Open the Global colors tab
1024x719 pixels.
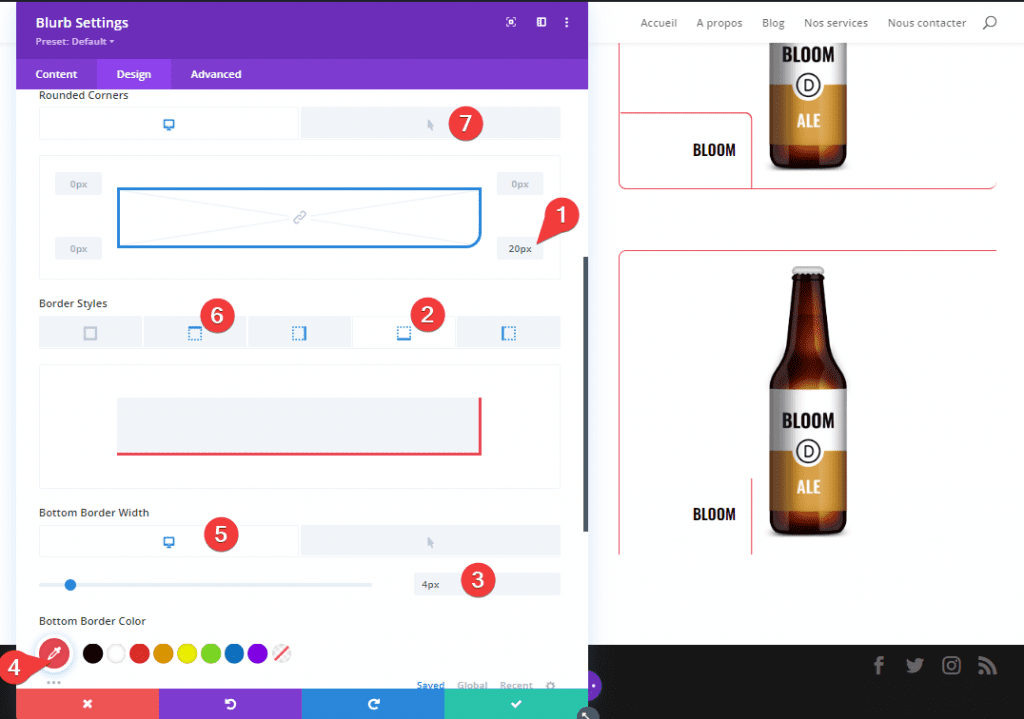click(x=472, y=684)
